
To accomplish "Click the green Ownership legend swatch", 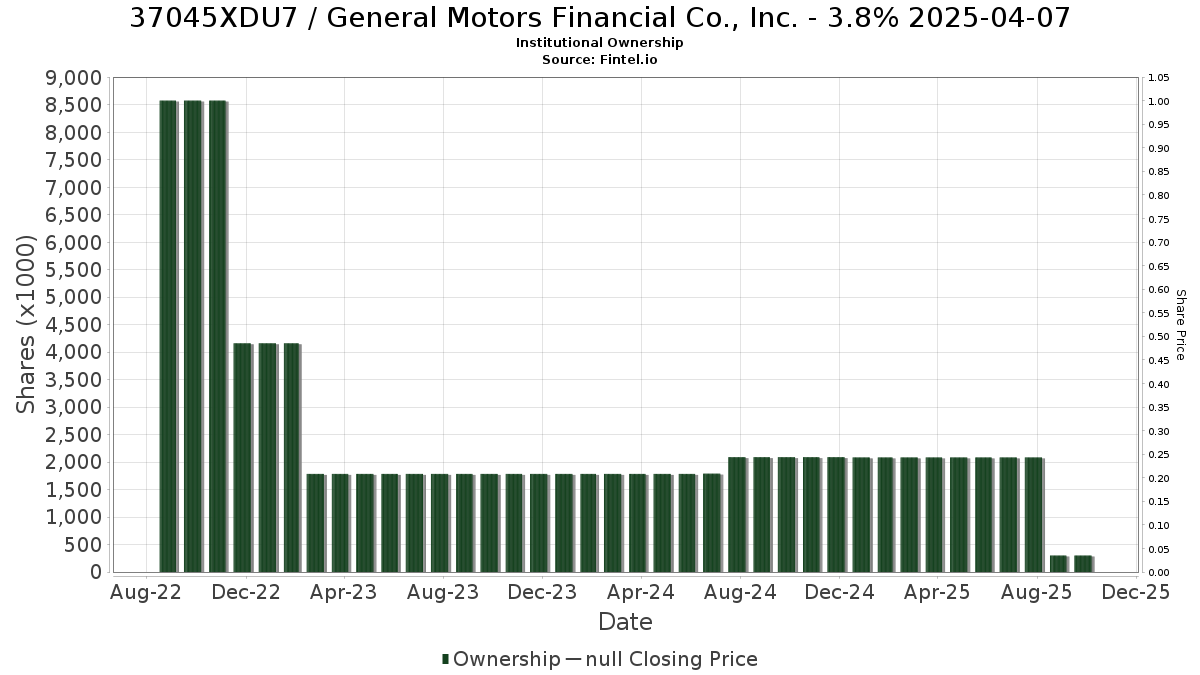I will click(x=446, y=659).
